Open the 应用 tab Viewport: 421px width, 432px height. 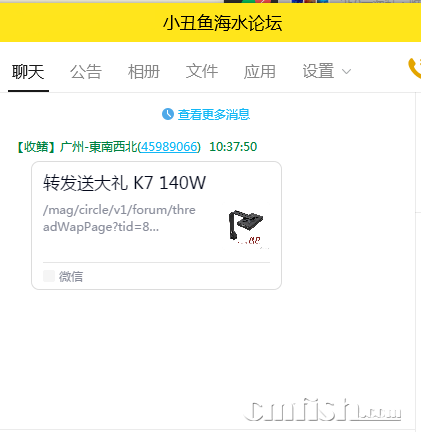260,72
